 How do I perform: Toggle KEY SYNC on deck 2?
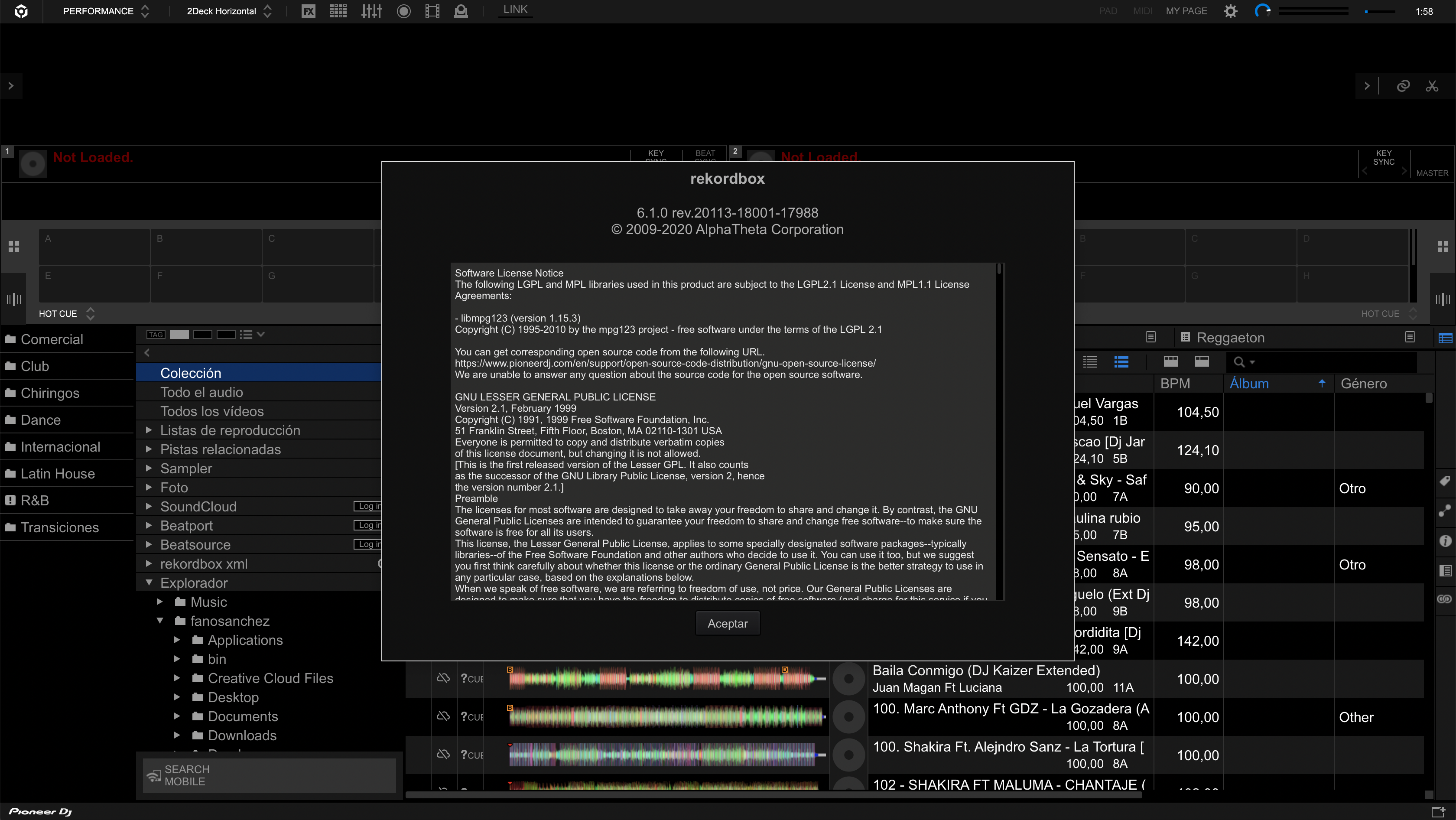tap(1384, 158)
